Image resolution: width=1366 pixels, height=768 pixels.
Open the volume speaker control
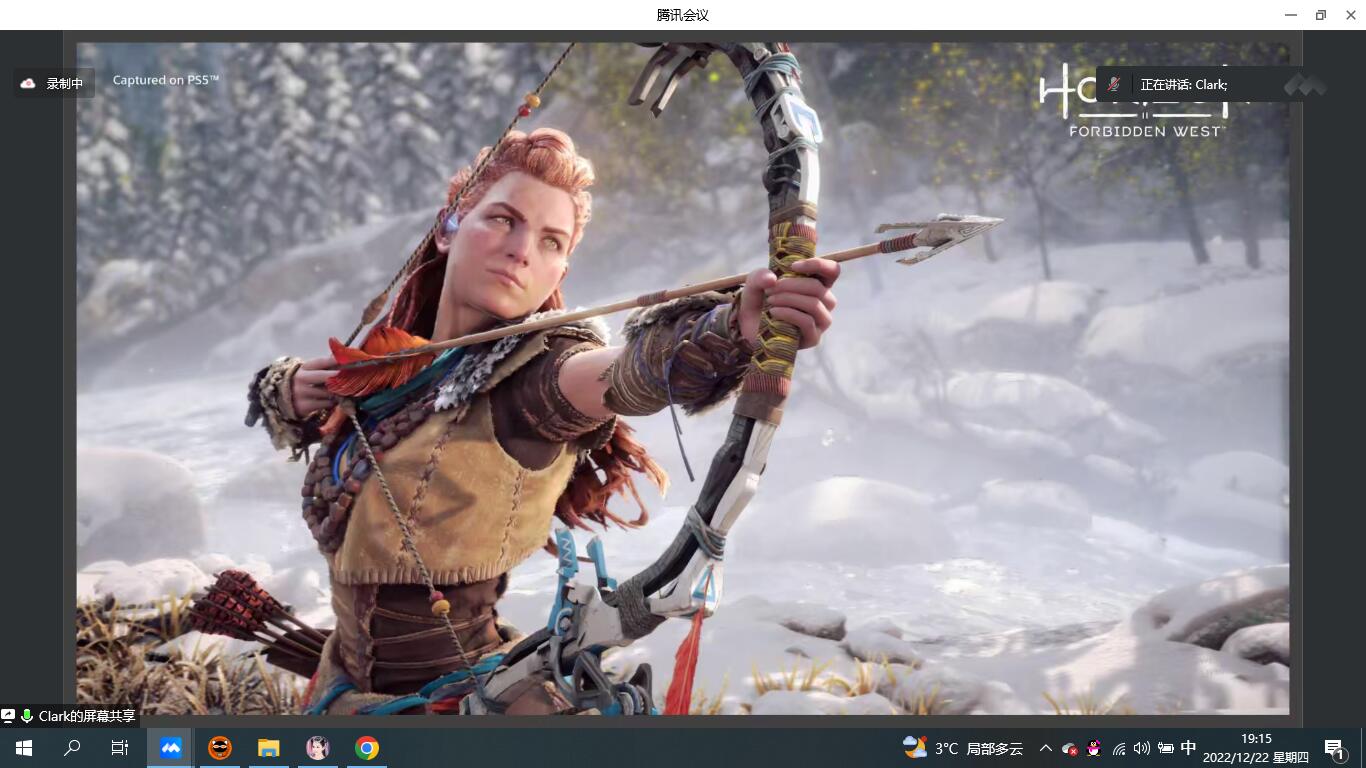1142,748
